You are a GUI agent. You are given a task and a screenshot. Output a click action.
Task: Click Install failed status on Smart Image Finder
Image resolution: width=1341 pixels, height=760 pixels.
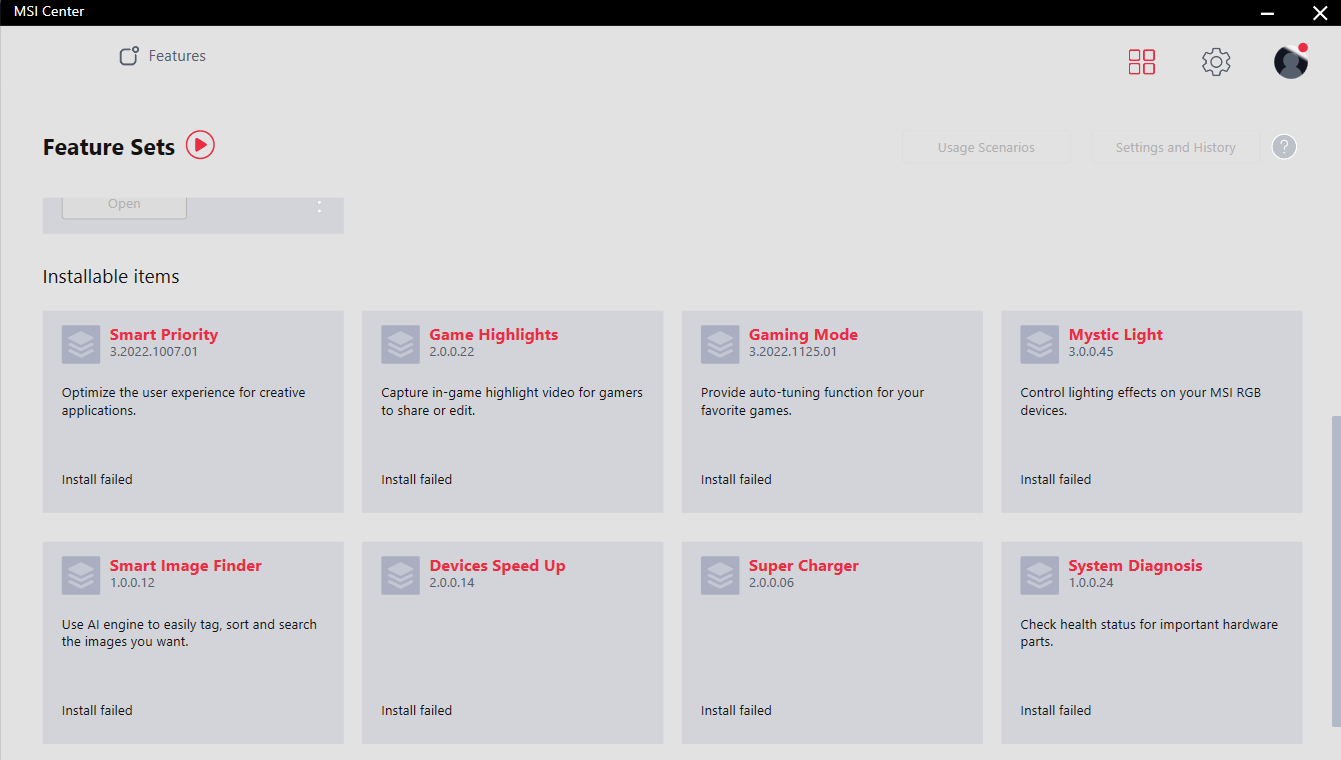97,711
